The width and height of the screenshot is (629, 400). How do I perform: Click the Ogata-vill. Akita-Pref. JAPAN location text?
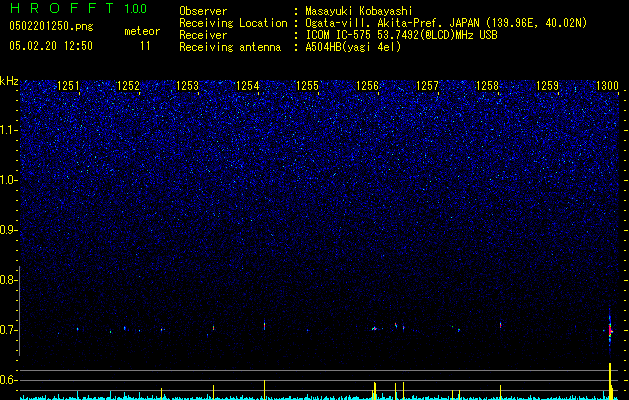(446, 23)
